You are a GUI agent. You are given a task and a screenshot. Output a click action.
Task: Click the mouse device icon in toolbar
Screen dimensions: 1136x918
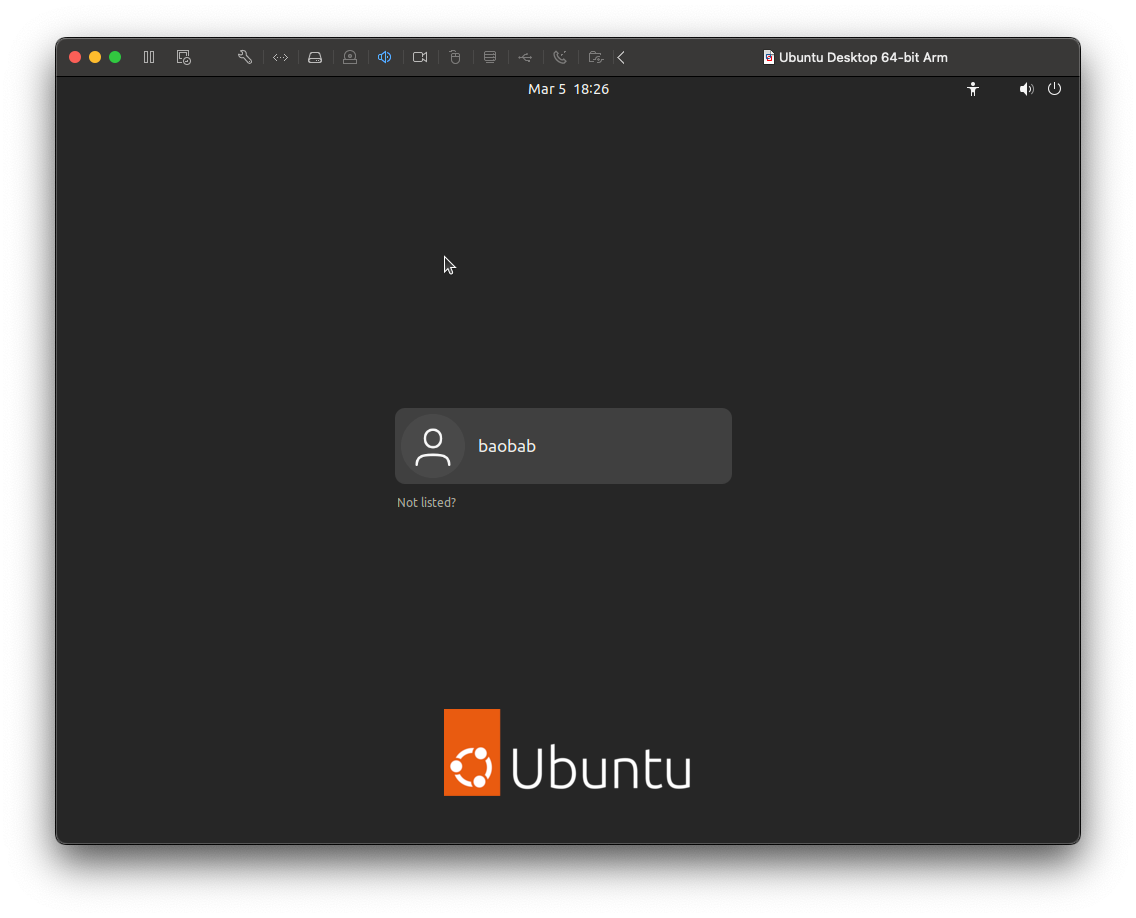pos(455,57)
